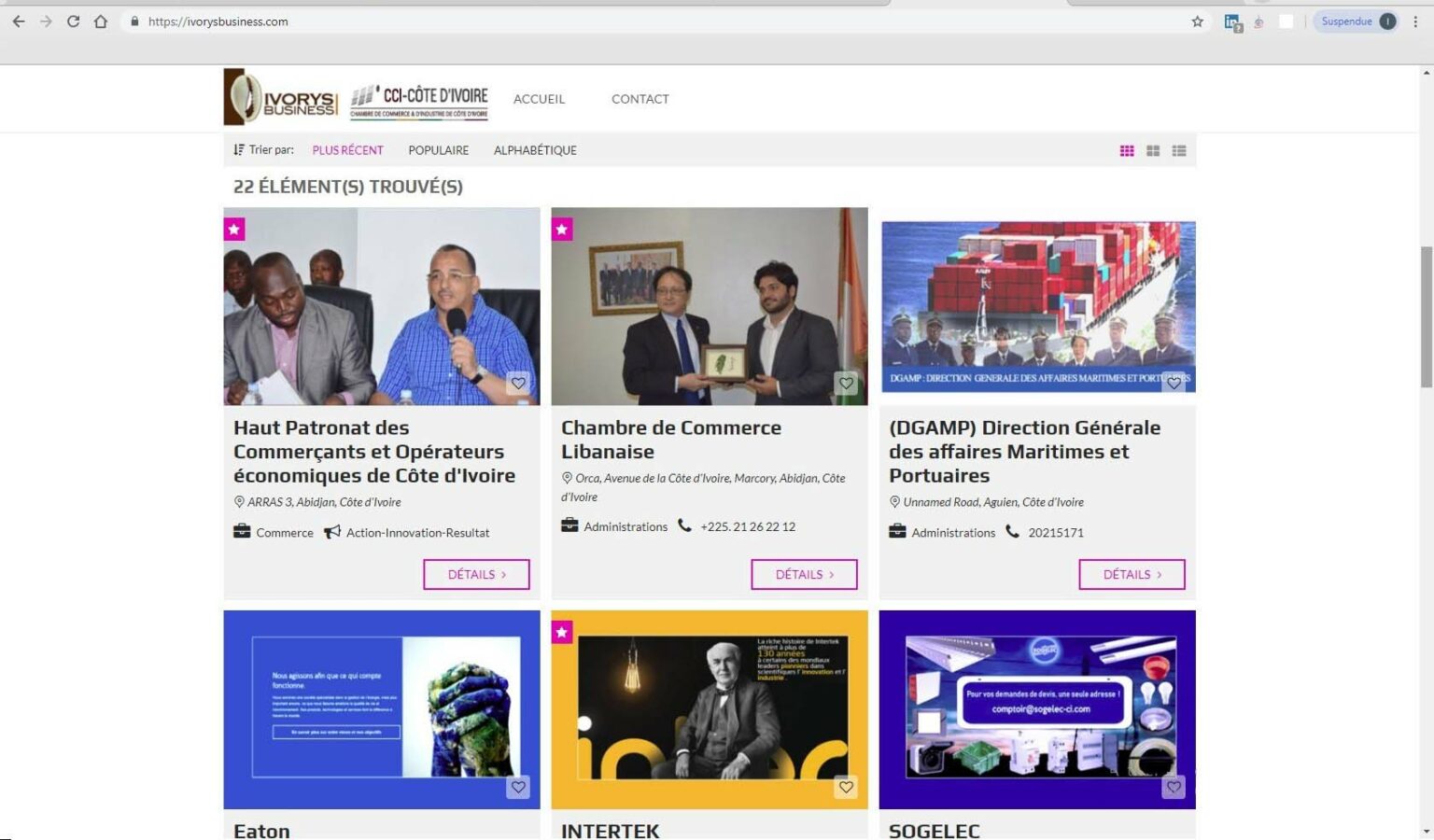Toggle heart on DGAMP listing image
Image resolution: width=1434 pixels, height=840 pixels.
tap(1174, 383)
